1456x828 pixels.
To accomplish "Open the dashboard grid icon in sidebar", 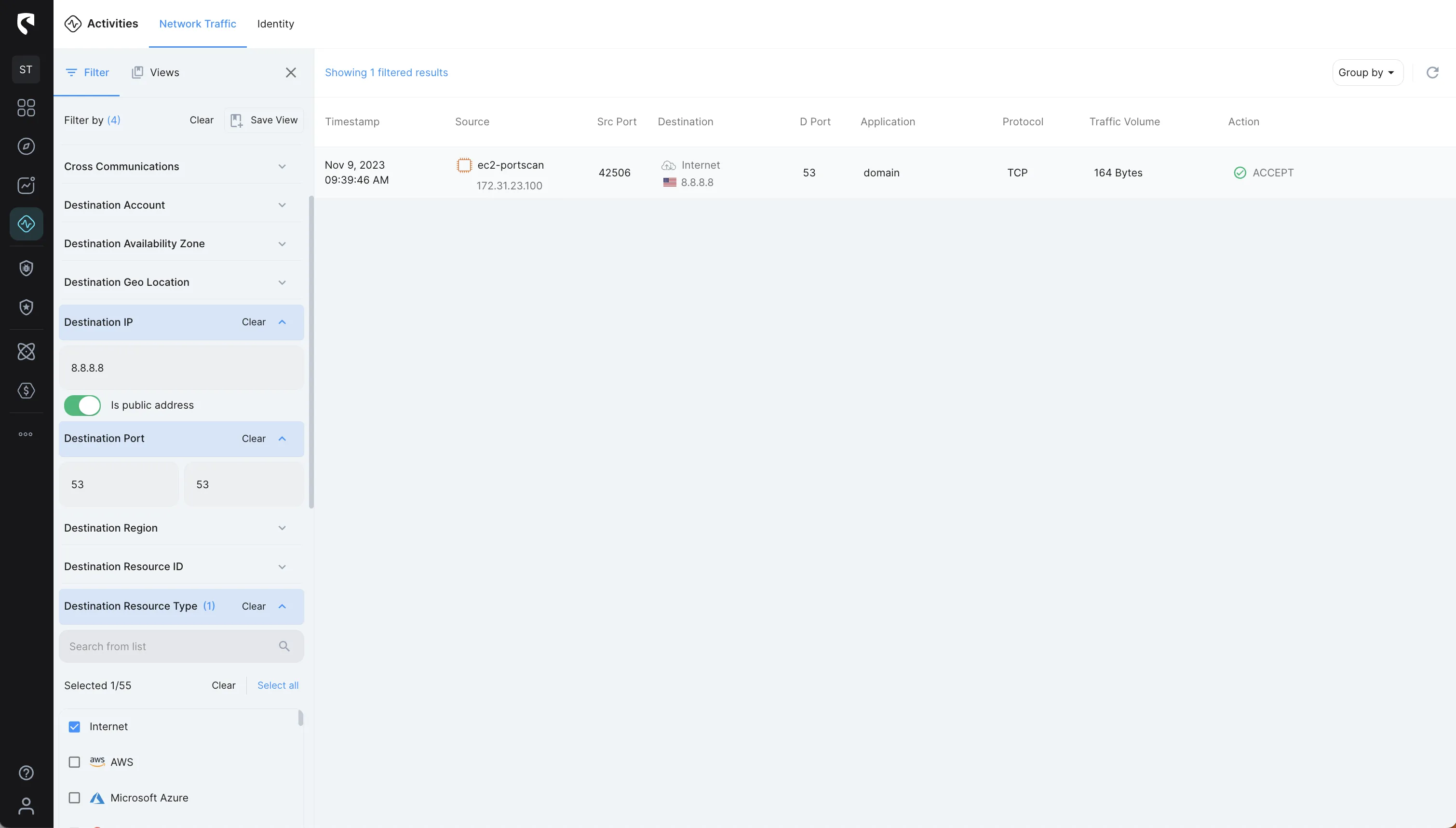I will 26,107.
